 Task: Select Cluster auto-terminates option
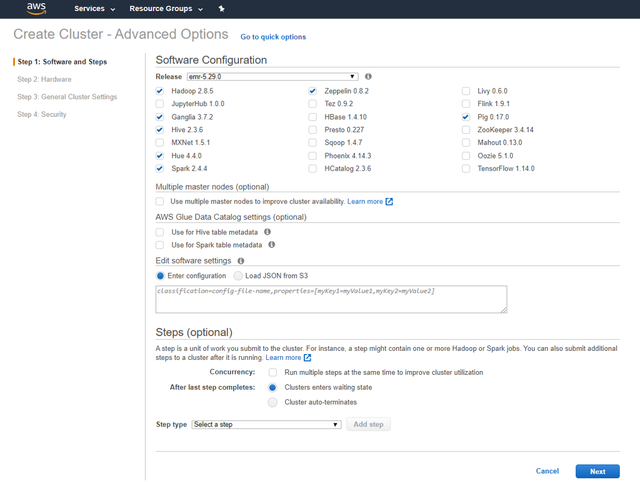tap(272, 402)
